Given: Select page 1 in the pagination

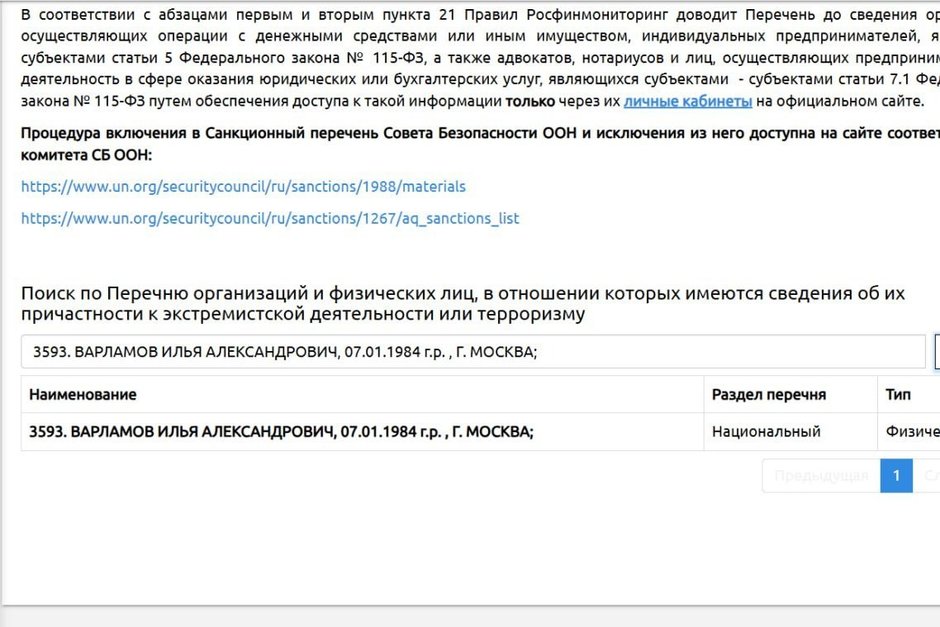Looking at the screenshot, I should [x=896, y=476].
